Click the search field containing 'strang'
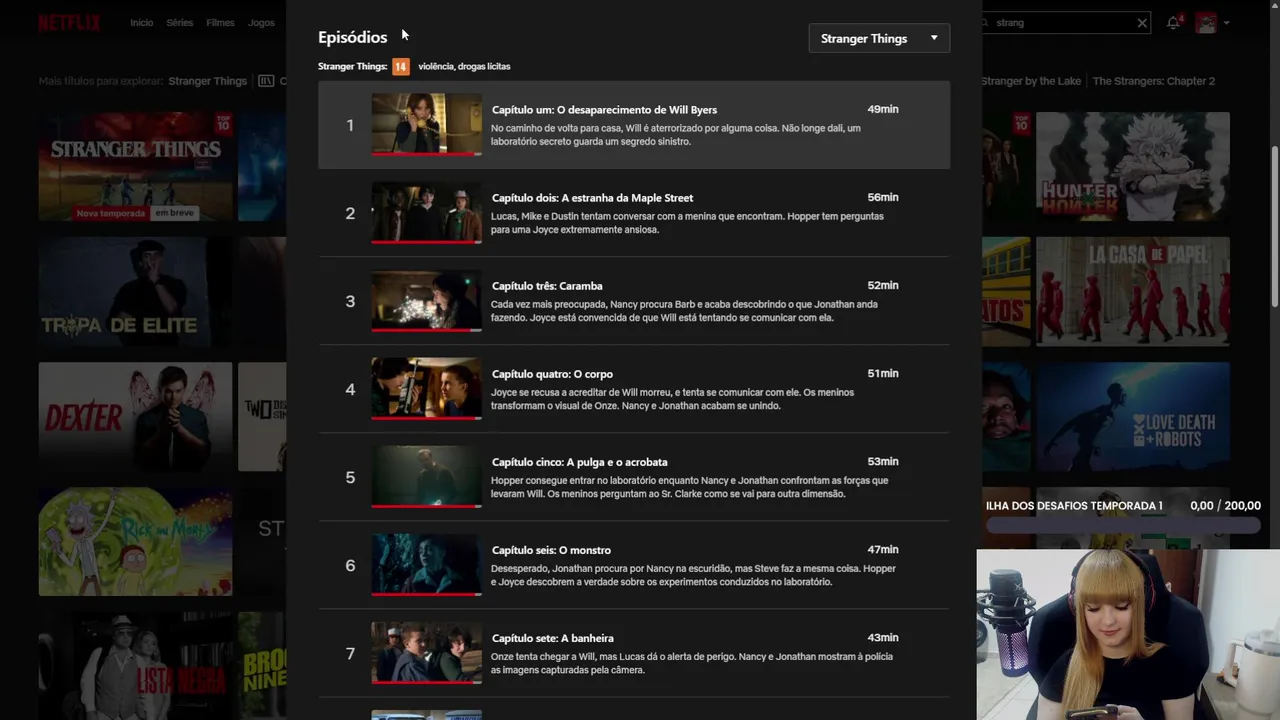 (x=1062, y=22)
